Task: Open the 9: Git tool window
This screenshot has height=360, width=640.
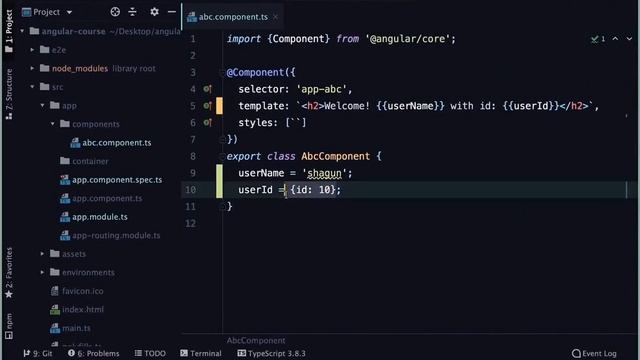Action: 38,353
